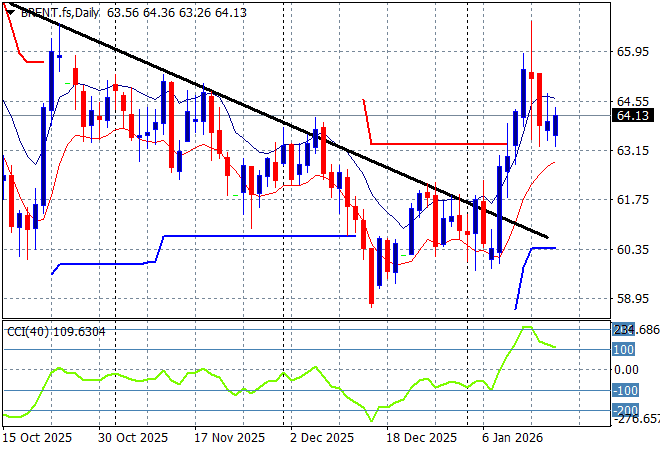Viewport: 660px width, 450px height.
Task: Click the 60.35 price axis label
Action: tap(633, 249)
